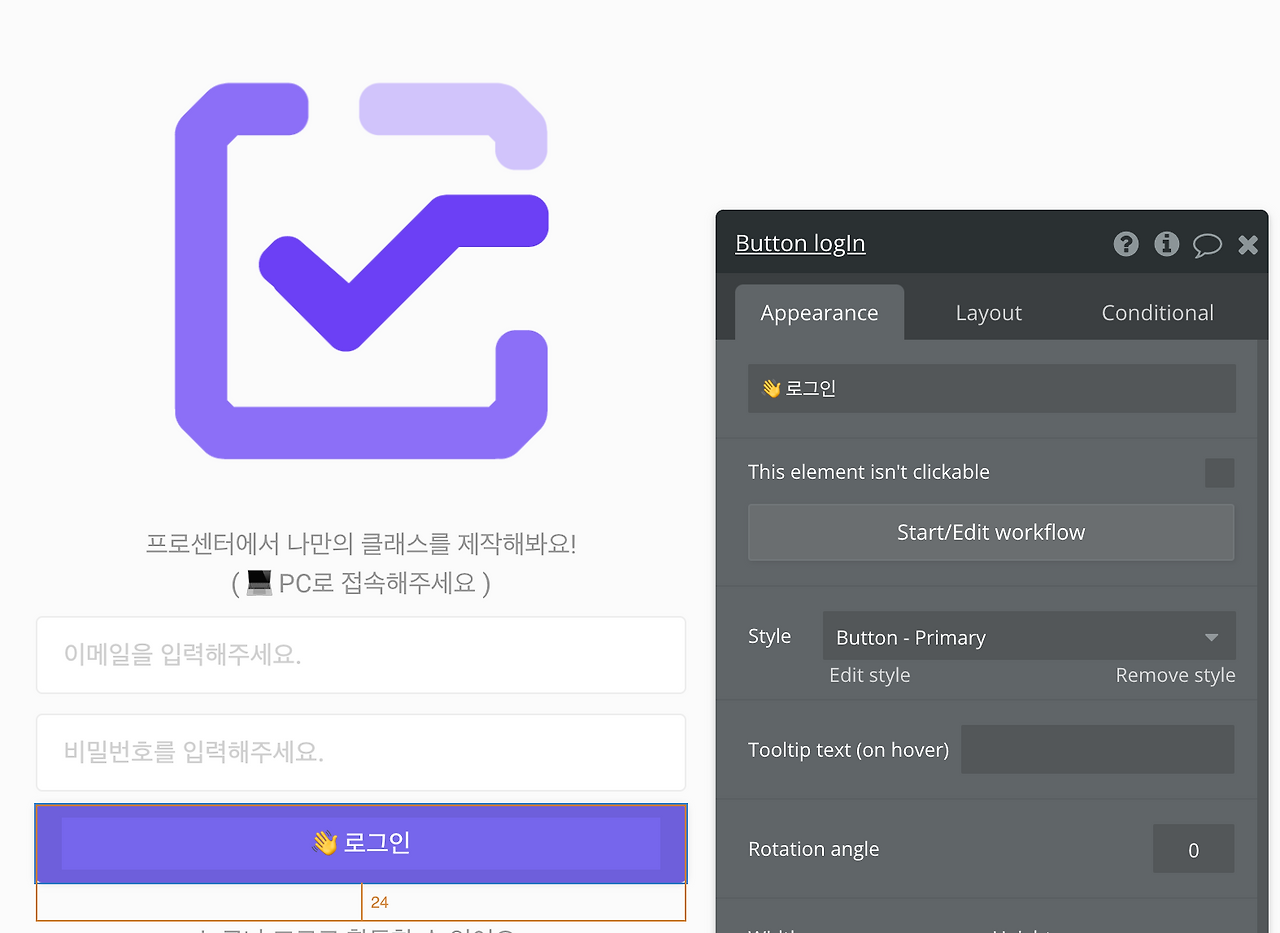
Task: Click the email input field on canvas
Action: pyautogui.click(x=361, y=655)
